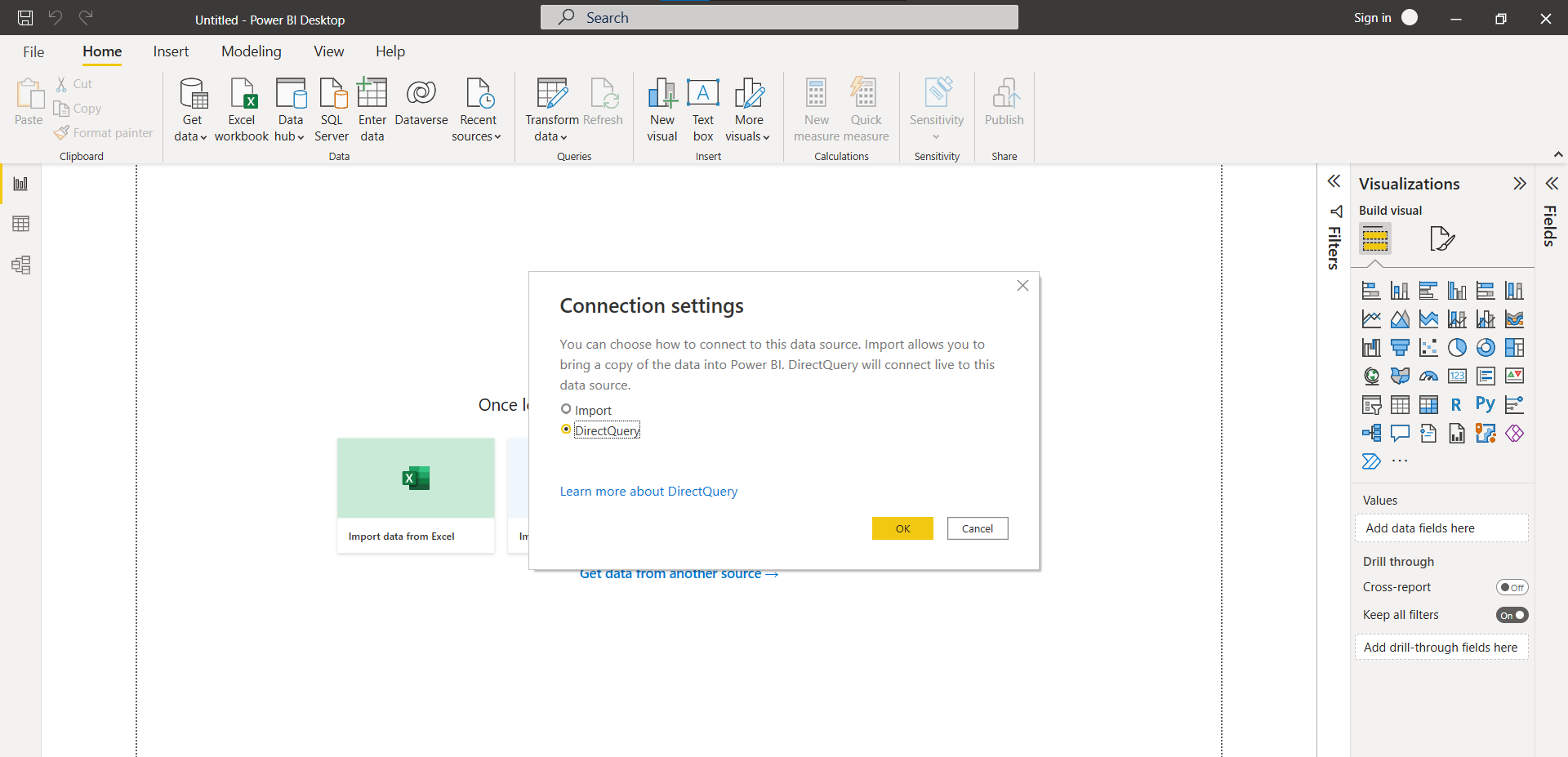Collapse the Visualizations pane
The width and height of the screenshot is (1568, 757).
(1520, 184)
